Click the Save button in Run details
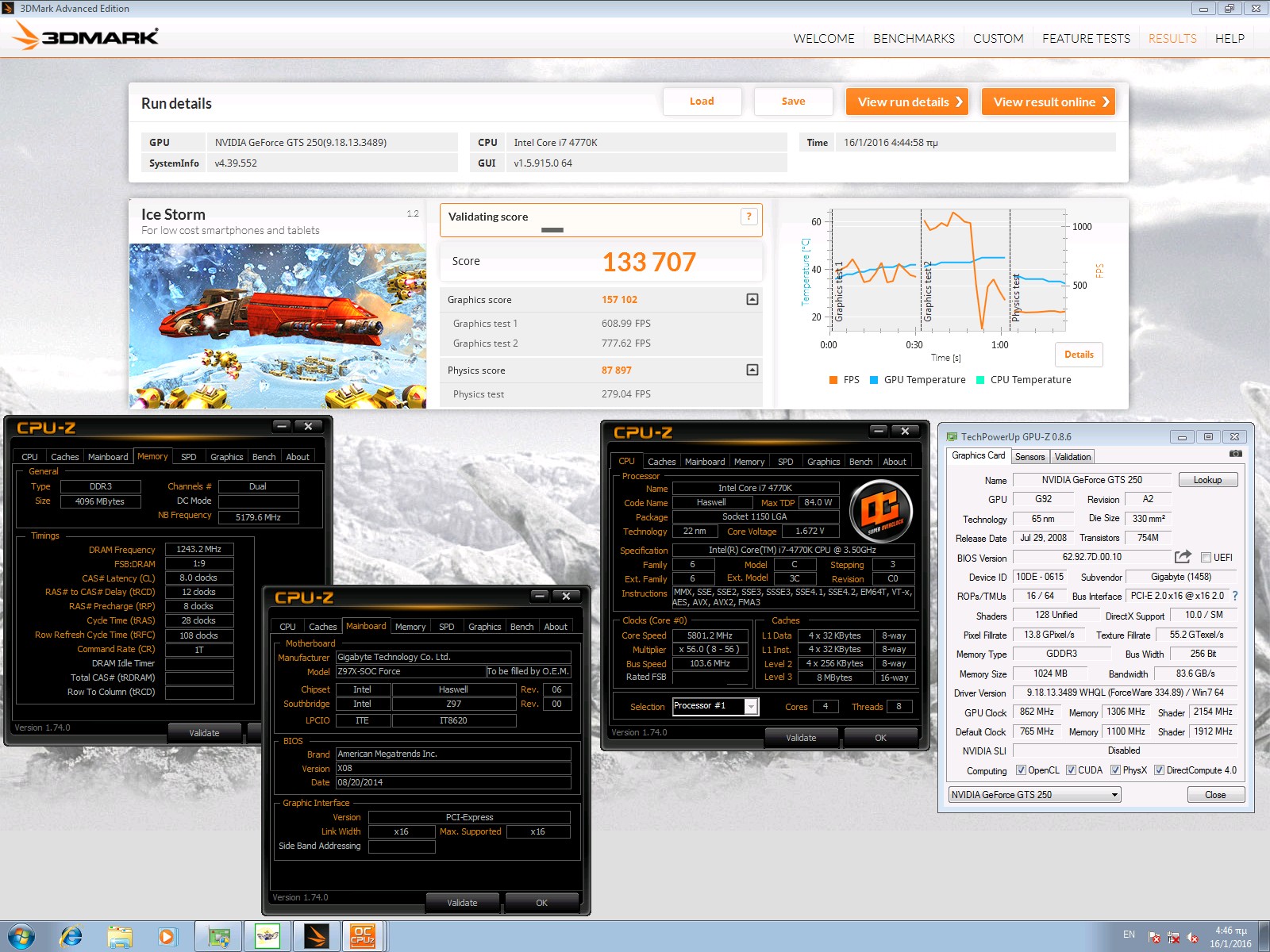 click(x=793, y=102)
